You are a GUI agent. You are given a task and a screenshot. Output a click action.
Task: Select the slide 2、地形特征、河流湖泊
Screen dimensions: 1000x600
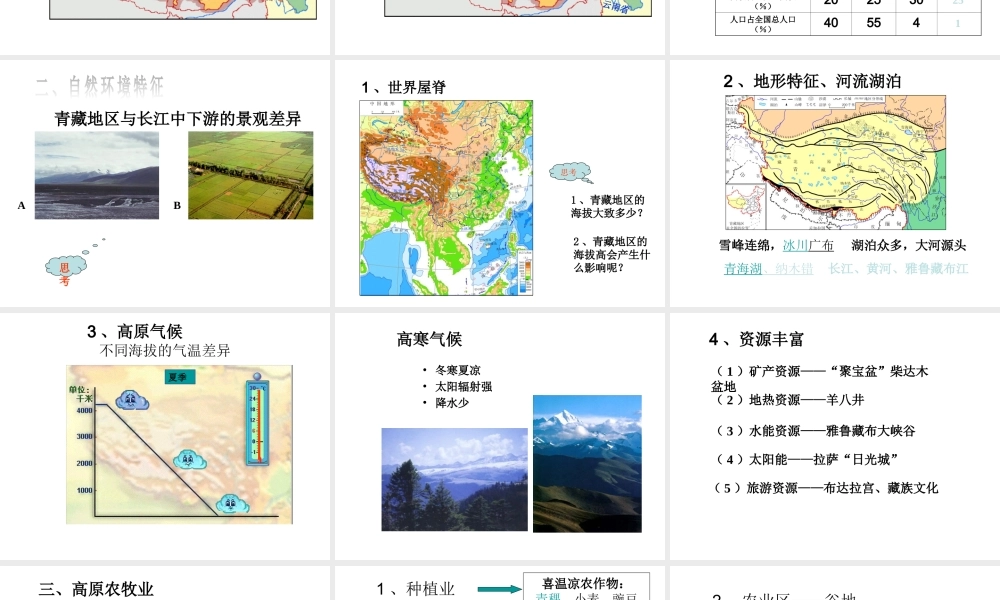(835, 183)
